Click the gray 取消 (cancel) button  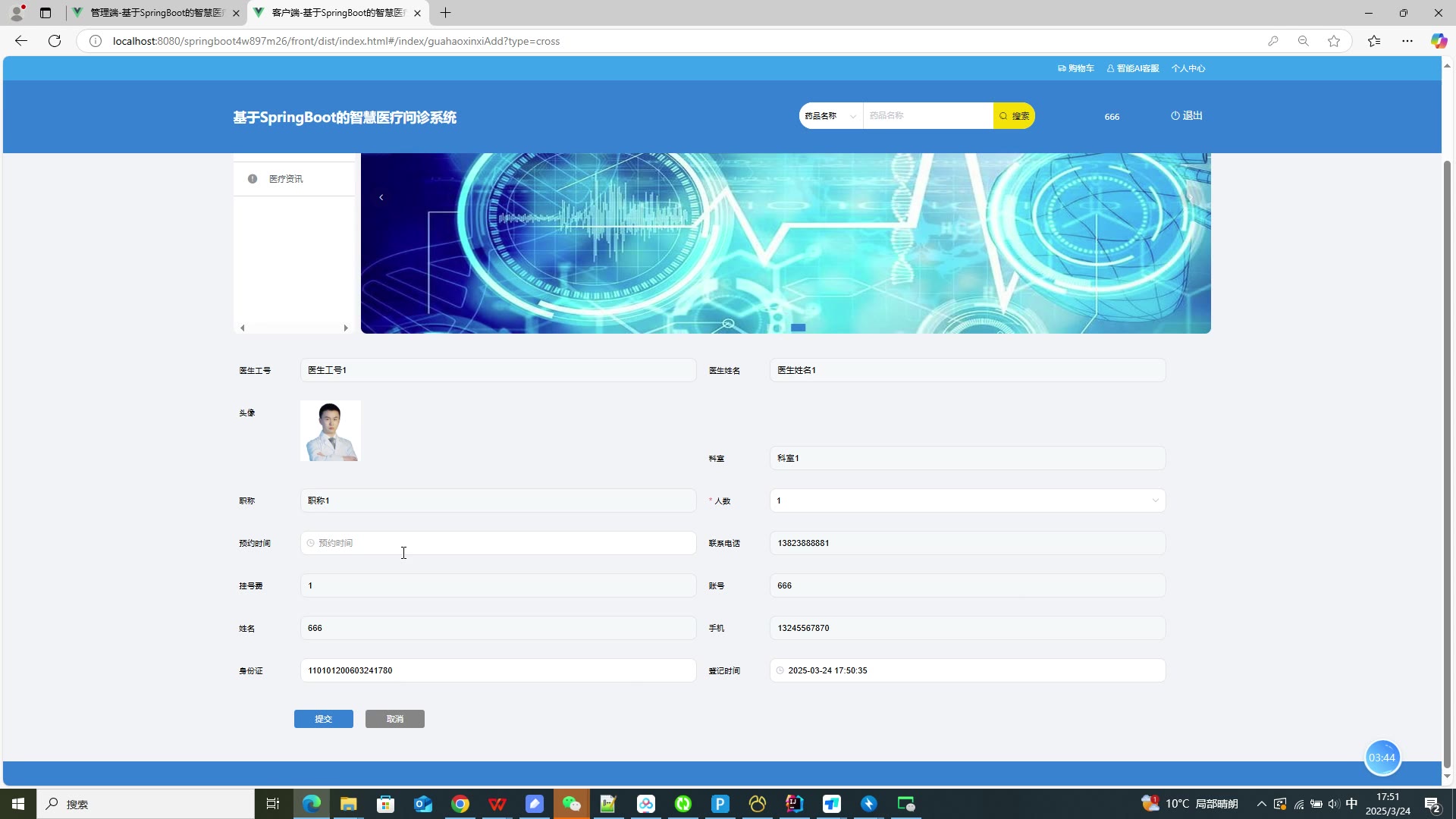[394, 719]
